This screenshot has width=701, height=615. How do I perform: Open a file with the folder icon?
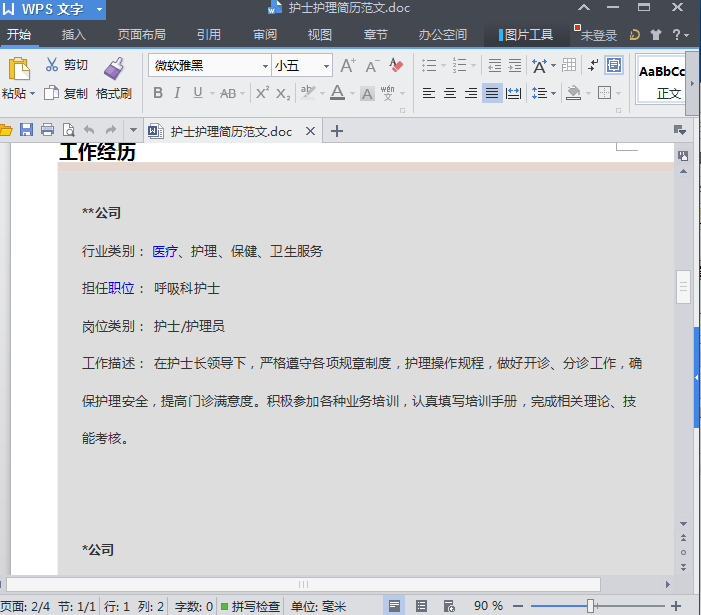(6, 130)
